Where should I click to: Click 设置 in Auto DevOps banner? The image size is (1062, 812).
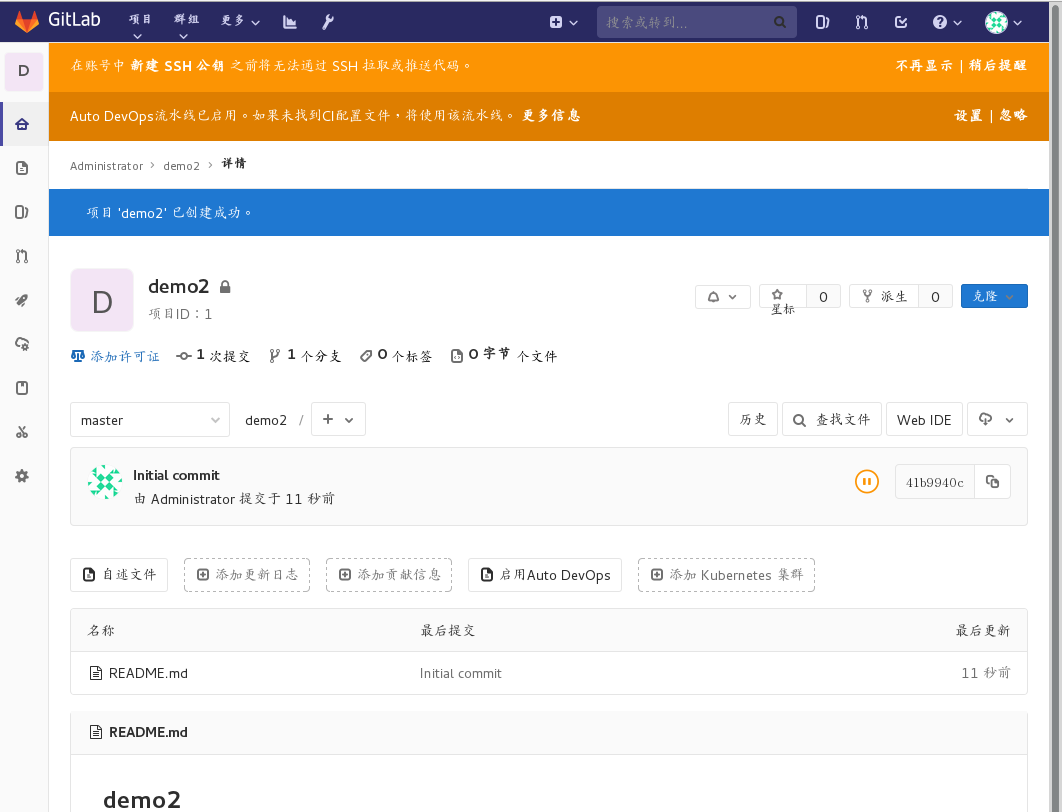(968, 115)
